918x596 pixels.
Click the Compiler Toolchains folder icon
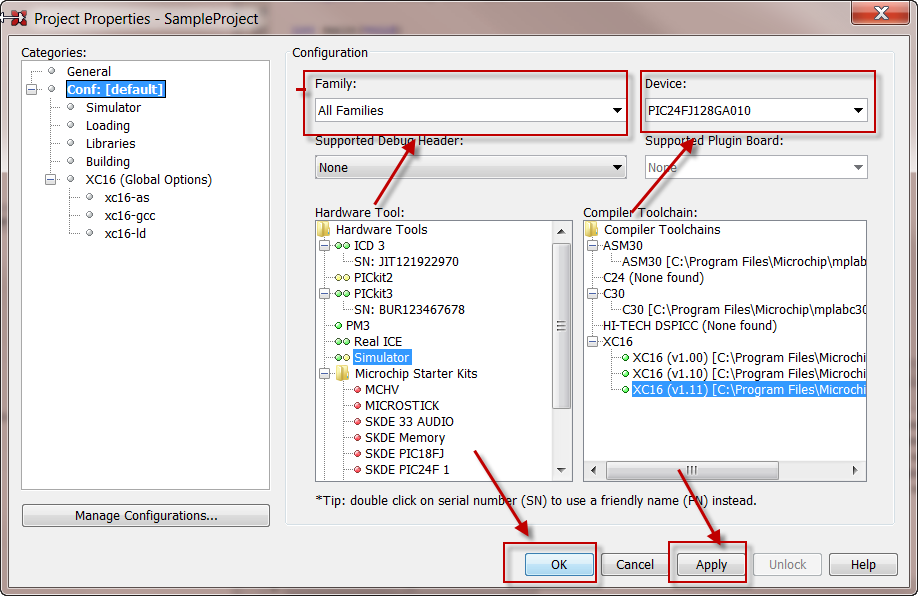tap(592, 230)
